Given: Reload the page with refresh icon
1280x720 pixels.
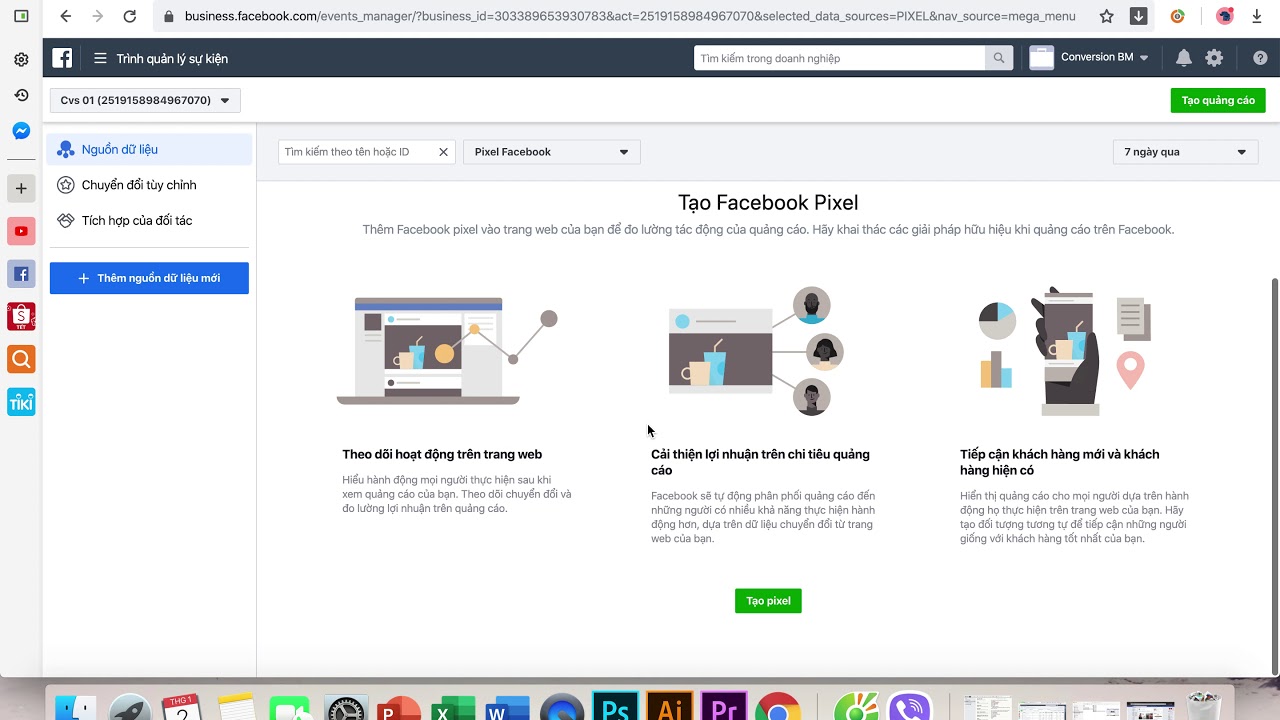Looking at the screenshot, I should [129, 16].
